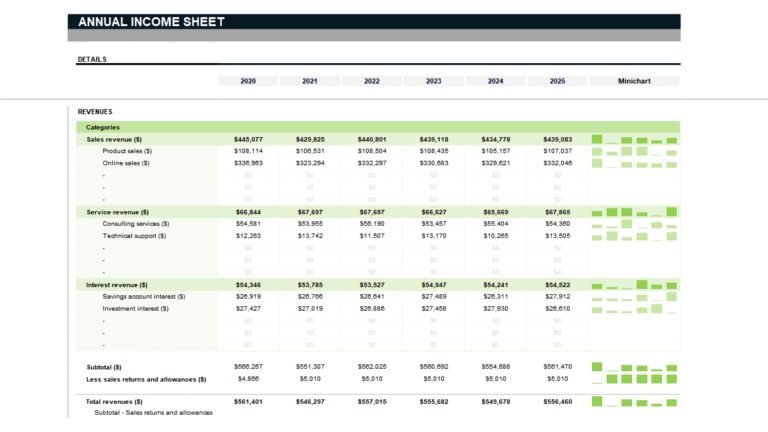Click the ANNUAL INCOME SHEET title

click(x=151, y=22)
